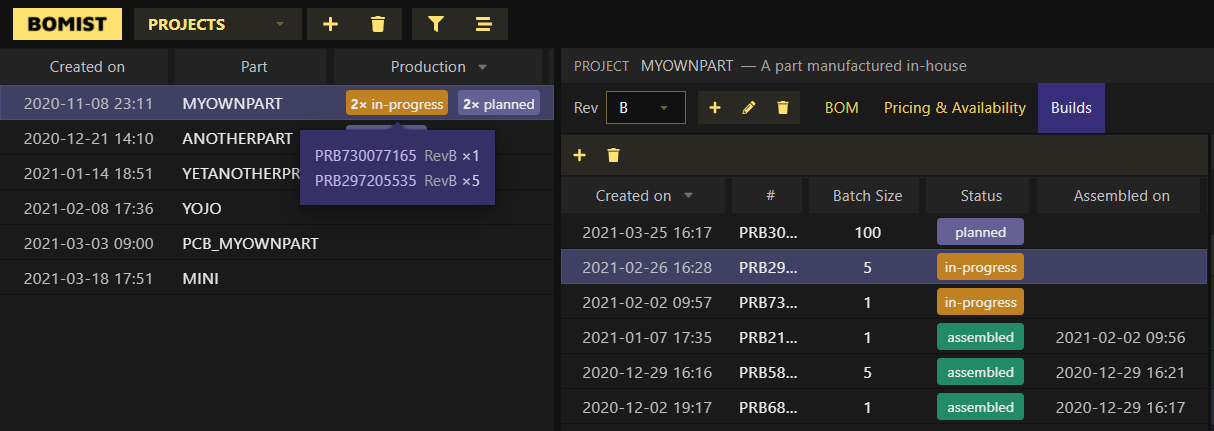Viewport: 1214px width, 431px height.
Task: Open the PROJECTS dropdown selector
Action: coord(218,24)
